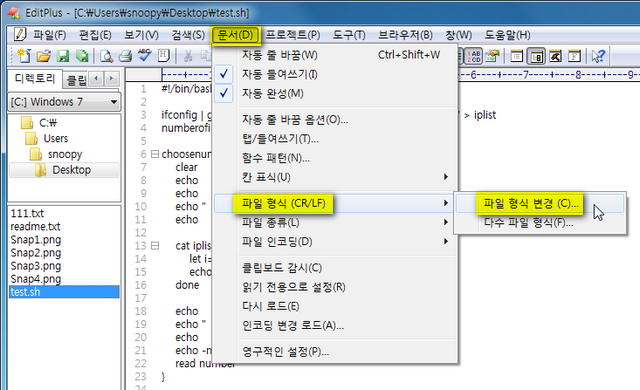
Task: Expand the 파일 종류(L) submenu
Action: tap(334, 222)
